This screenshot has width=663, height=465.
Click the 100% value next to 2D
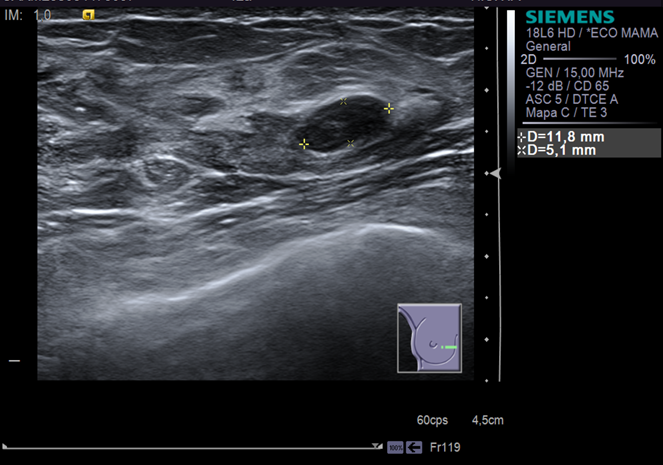(x=640, y=59)
